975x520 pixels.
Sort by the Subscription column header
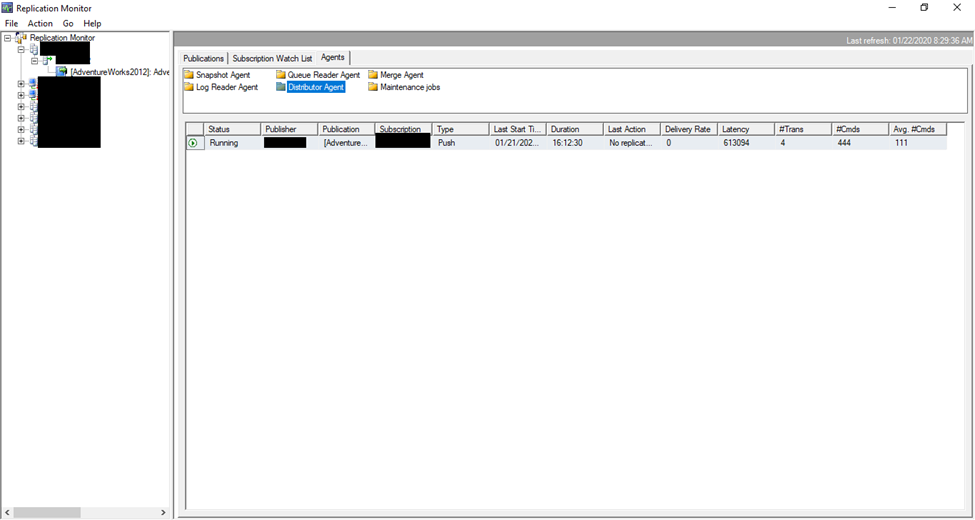pos(404,129)
